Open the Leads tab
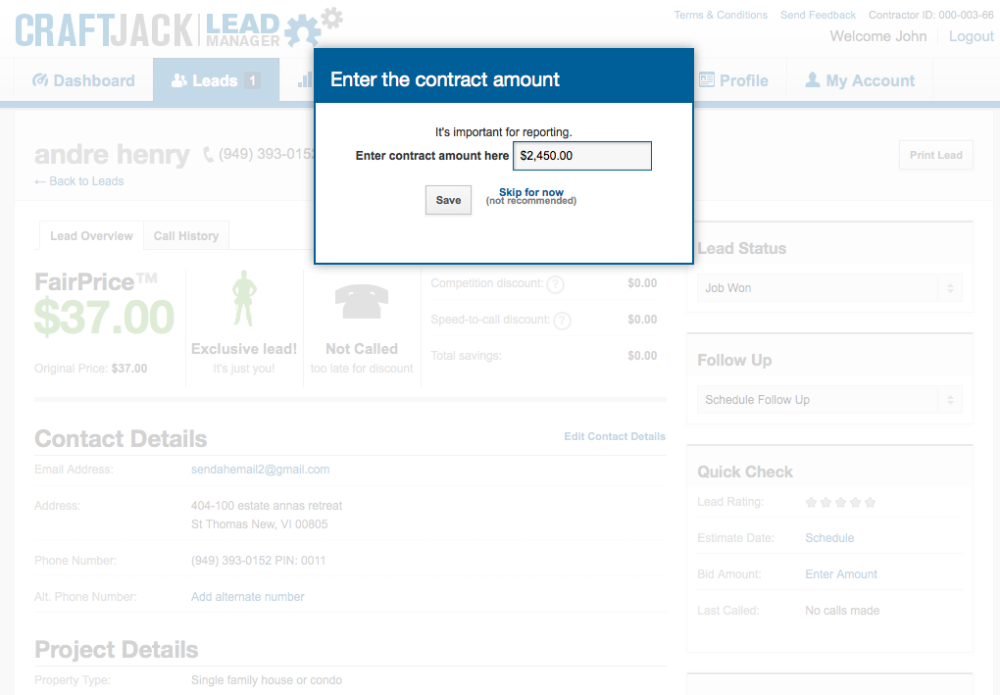Image resolution: width=1000 pixels, height=695 pixels. (216, 80)
